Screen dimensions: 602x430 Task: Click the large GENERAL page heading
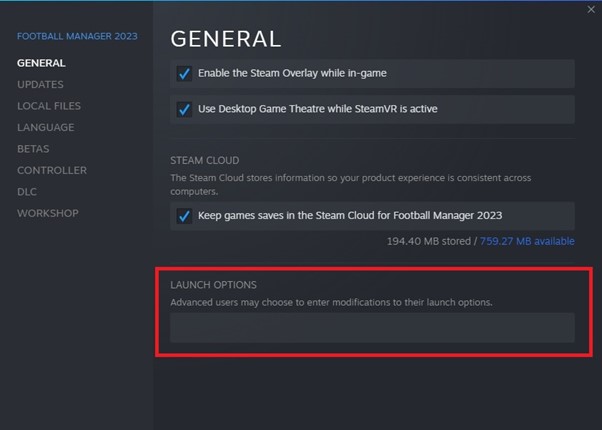point(226,39)
